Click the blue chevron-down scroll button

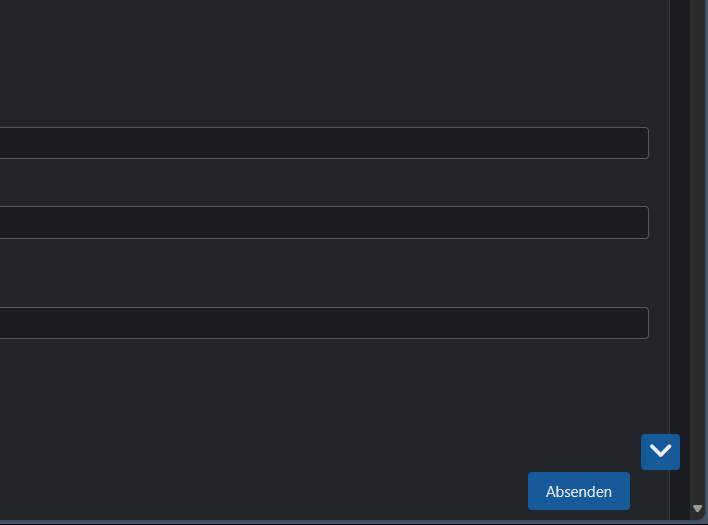point(660,451)
